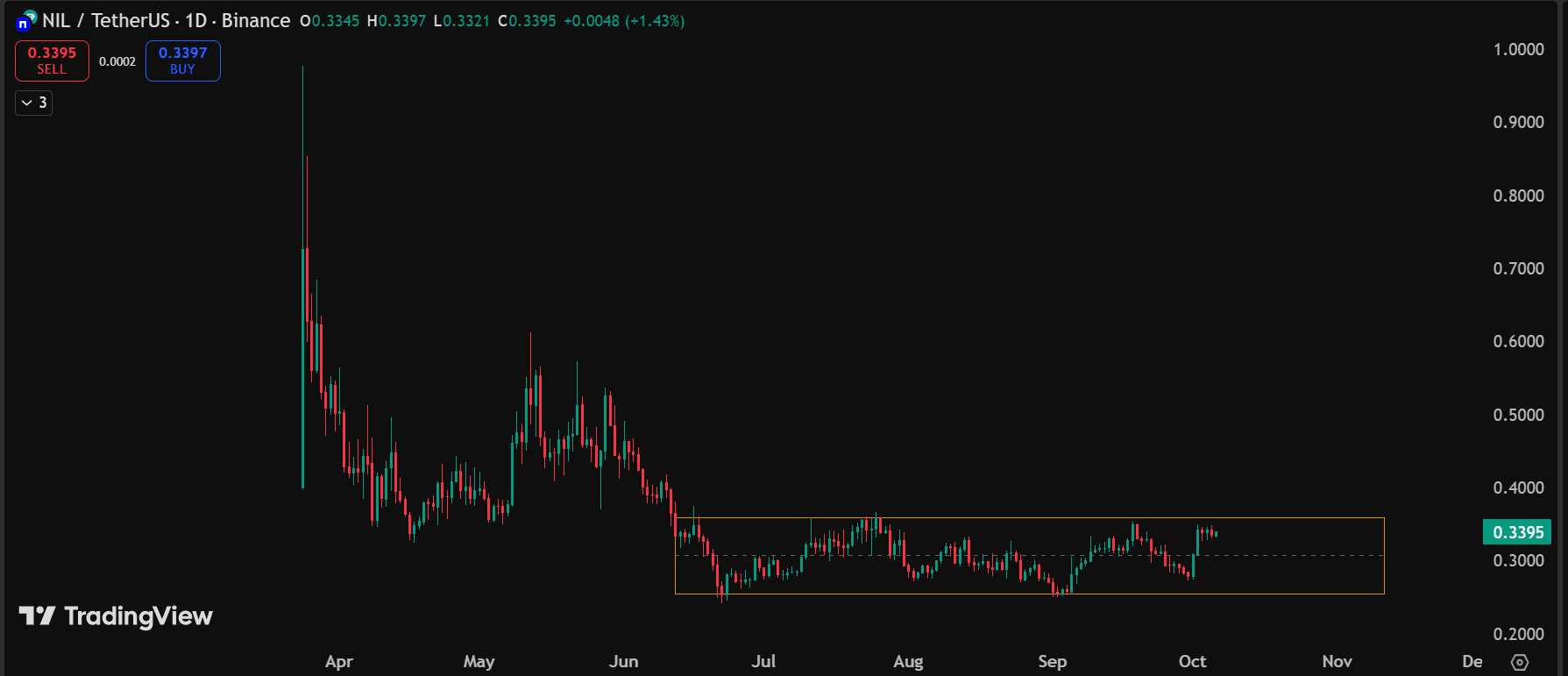
Task: Click the May label on time axis
Action: coord(479,662)
